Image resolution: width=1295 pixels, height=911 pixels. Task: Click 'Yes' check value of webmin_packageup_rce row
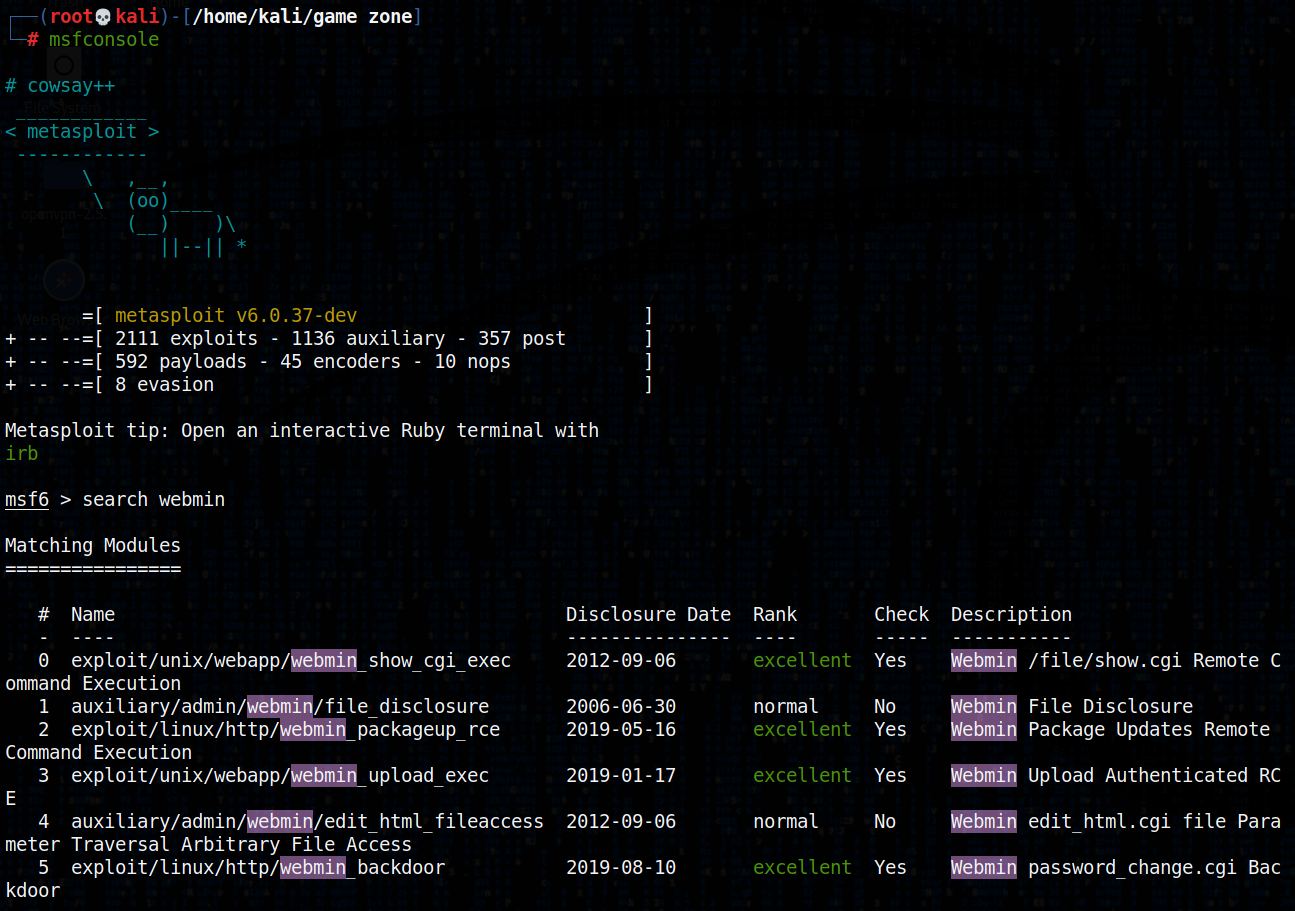pyautogui.click(x=890, y=730)
